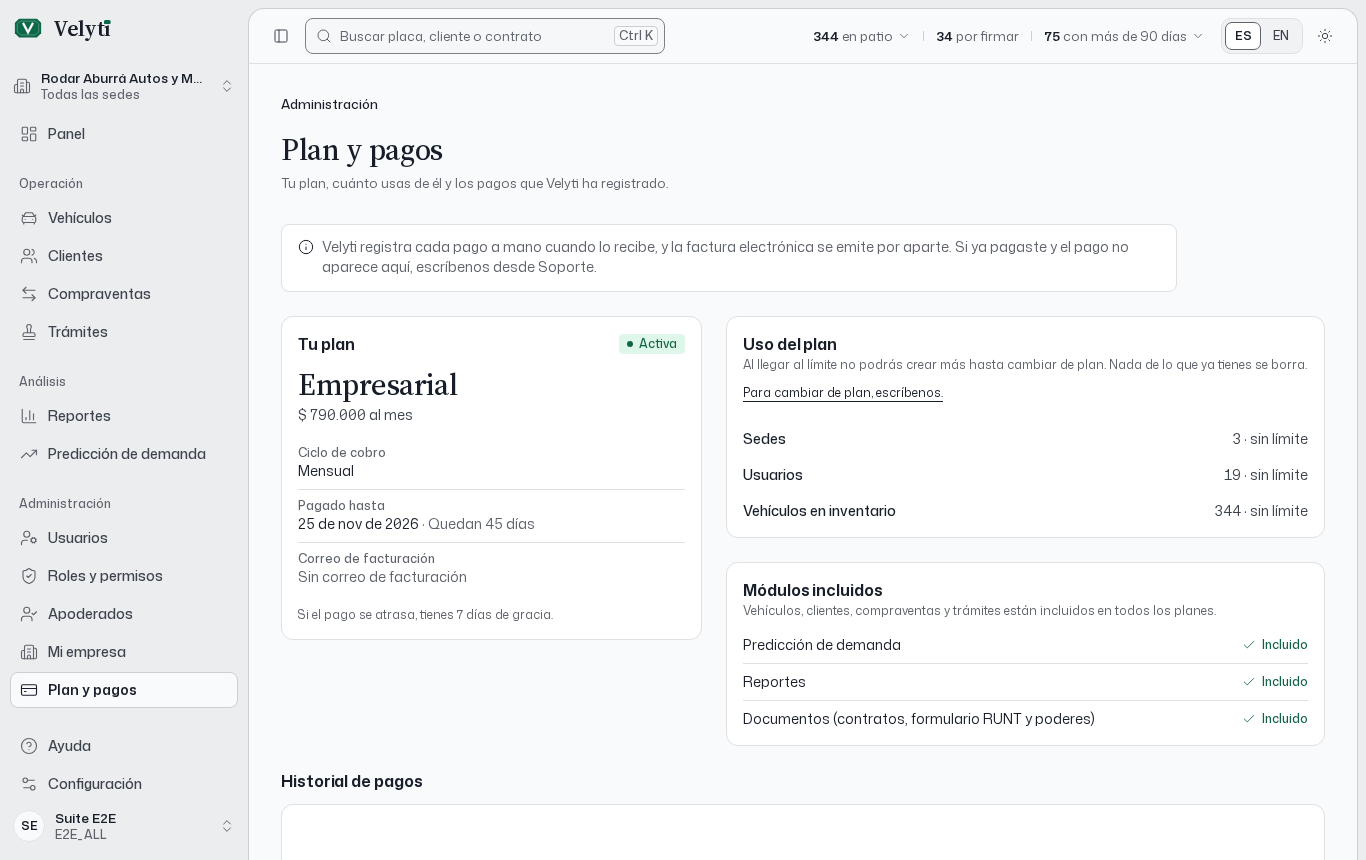This screenshot has height=860, width=1366.
Task: Switch language to ES
Action: 1243,36
